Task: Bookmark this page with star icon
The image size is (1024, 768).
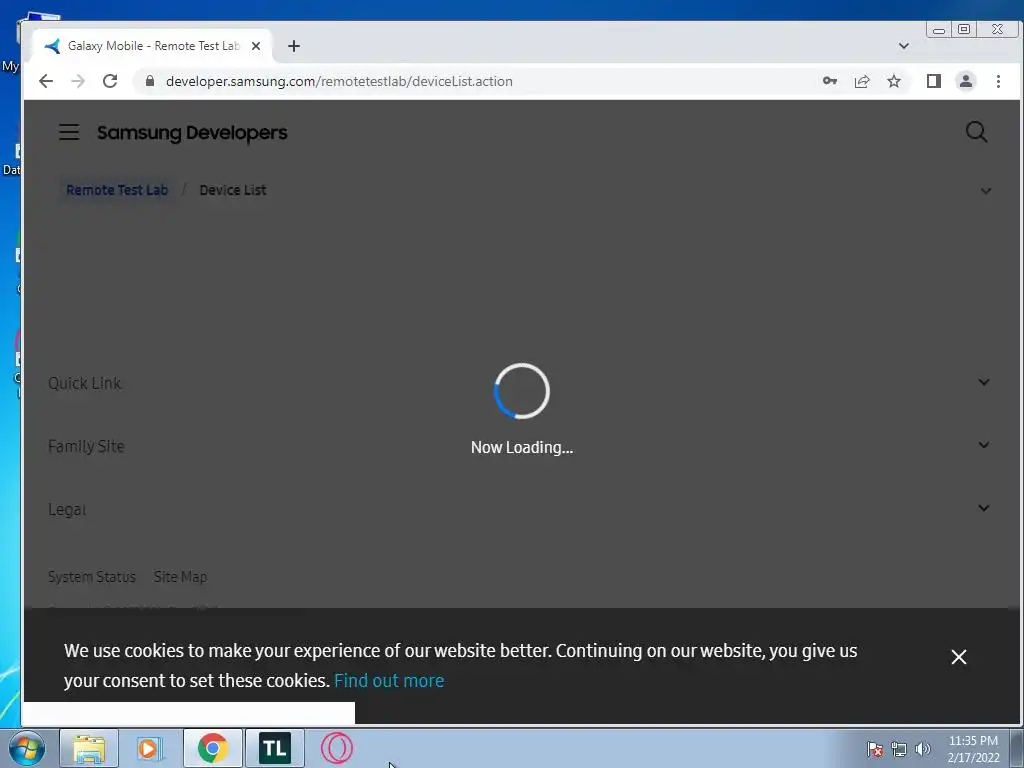Action: 894,81
